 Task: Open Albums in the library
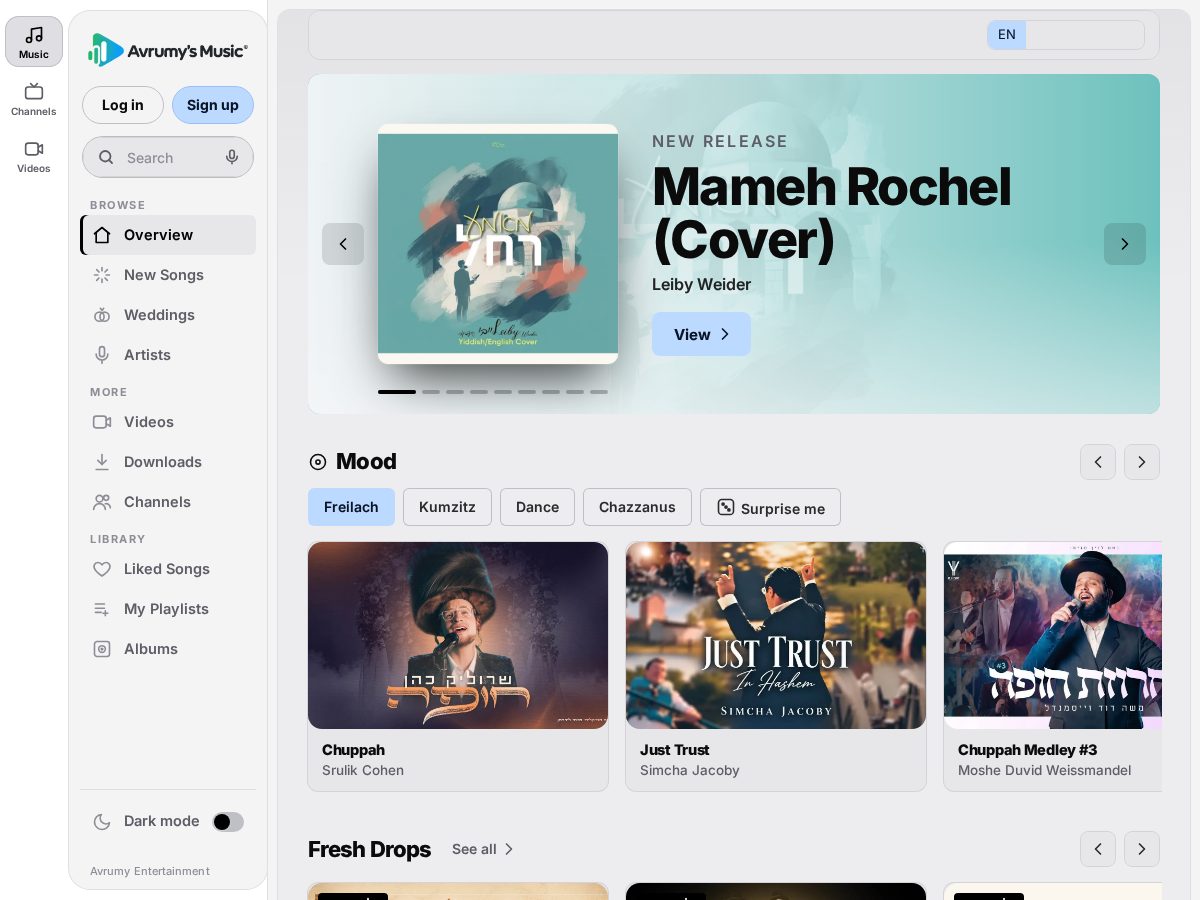(x=168, y=649)
